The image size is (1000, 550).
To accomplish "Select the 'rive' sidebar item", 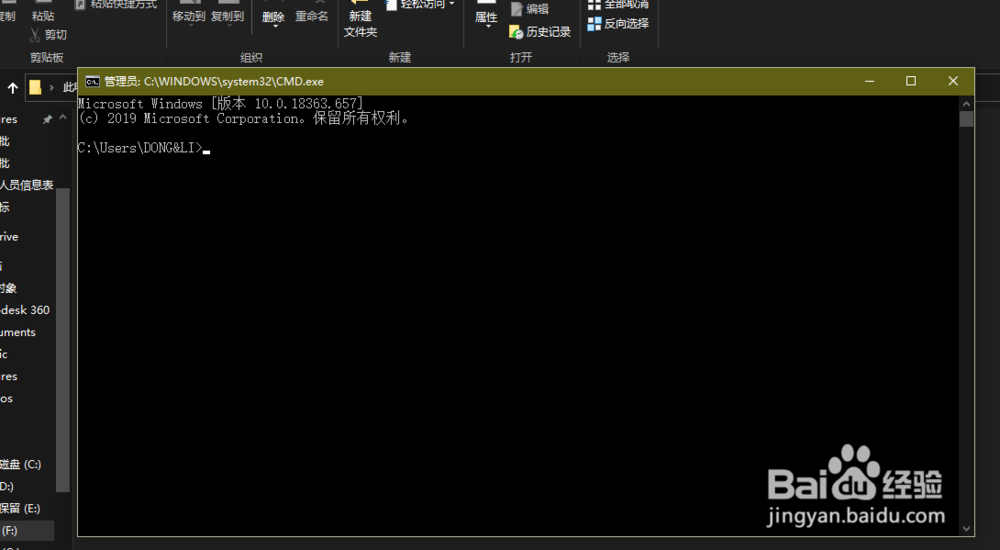I will [x=9, y=237].
